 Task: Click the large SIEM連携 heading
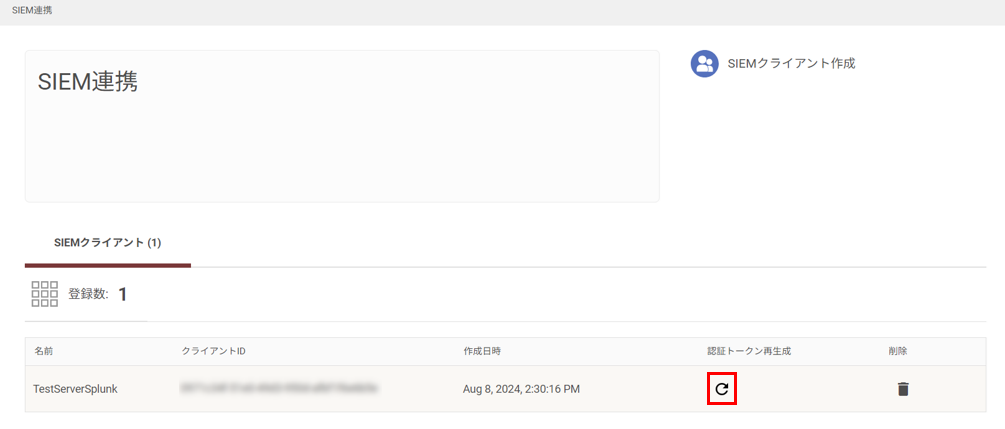pyautogui.click(x=88, y=82)
